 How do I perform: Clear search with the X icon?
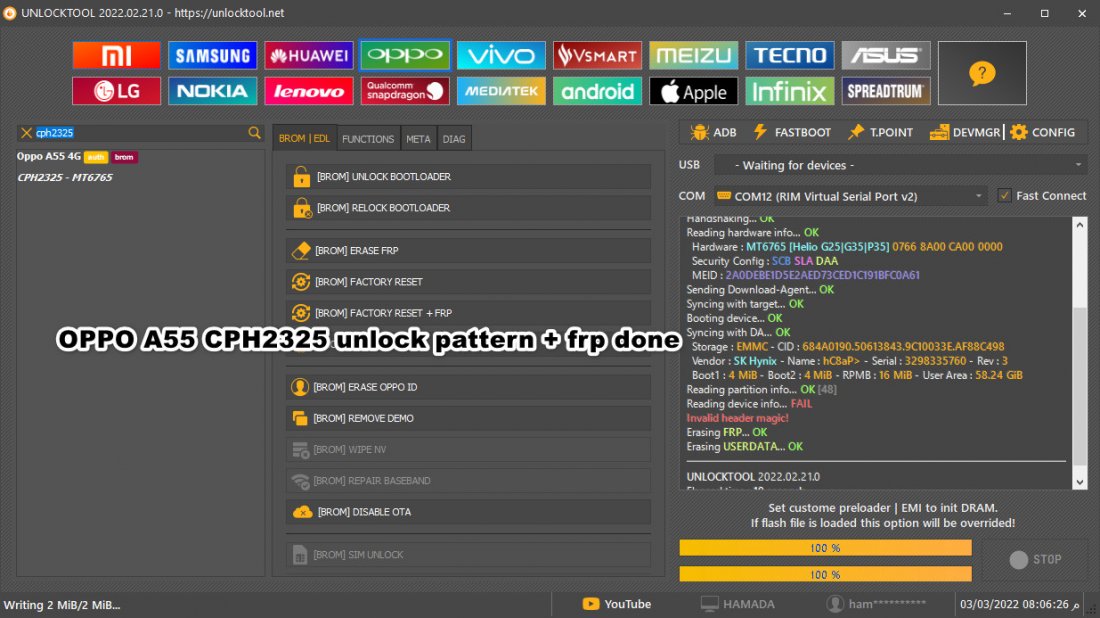[x=26, y=133]
